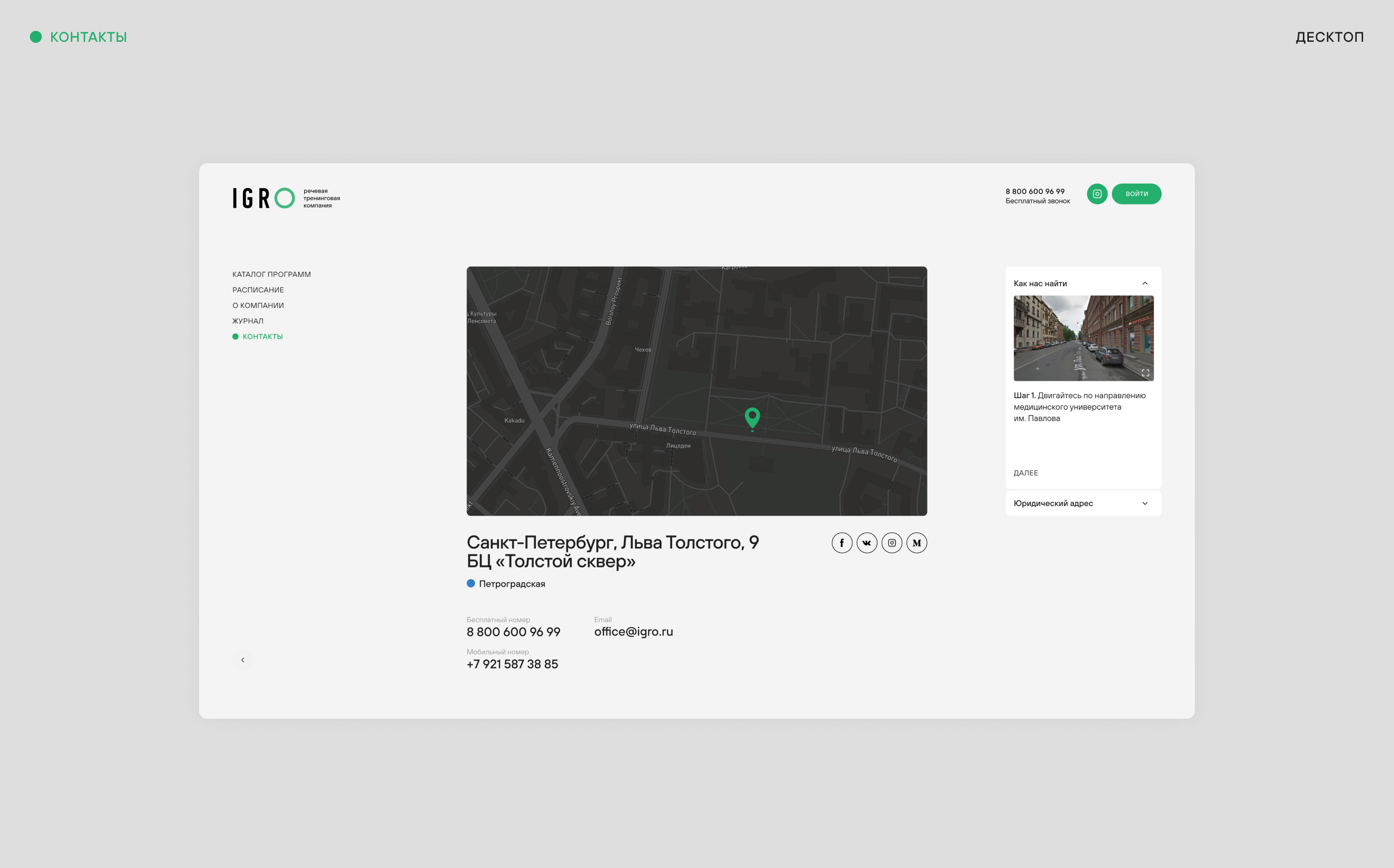The image size is (1394, 868).
Task: Collapse the "Как нас найти" section
Action: 1144,284
